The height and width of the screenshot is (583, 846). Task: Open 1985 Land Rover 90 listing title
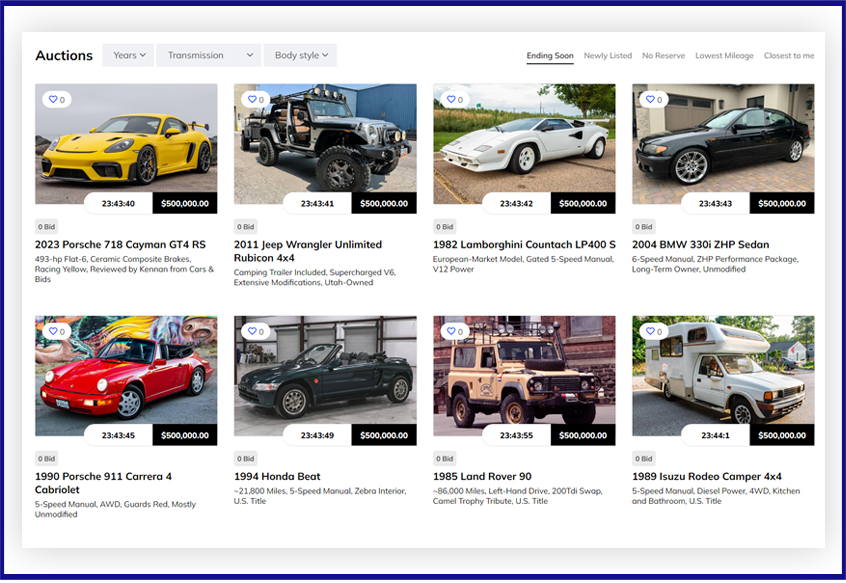[482, 476]
